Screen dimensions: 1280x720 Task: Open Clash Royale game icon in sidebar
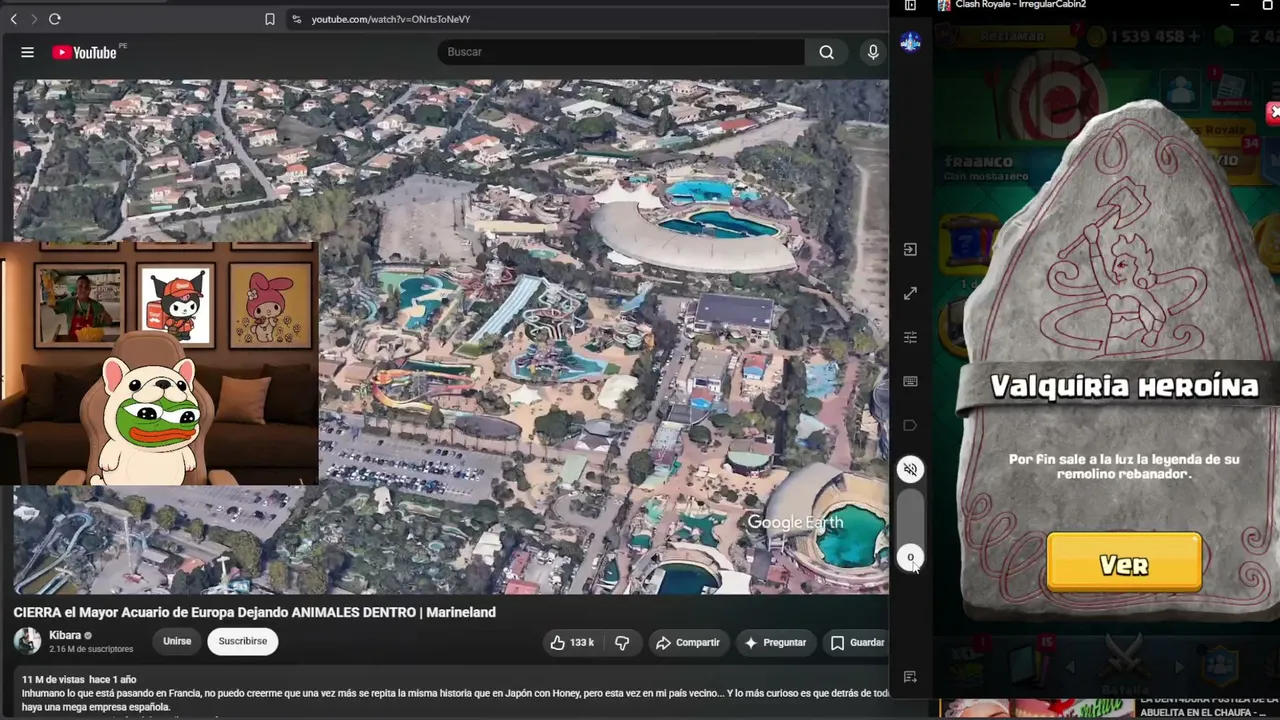pyautogui.click(x=910, y=42)
